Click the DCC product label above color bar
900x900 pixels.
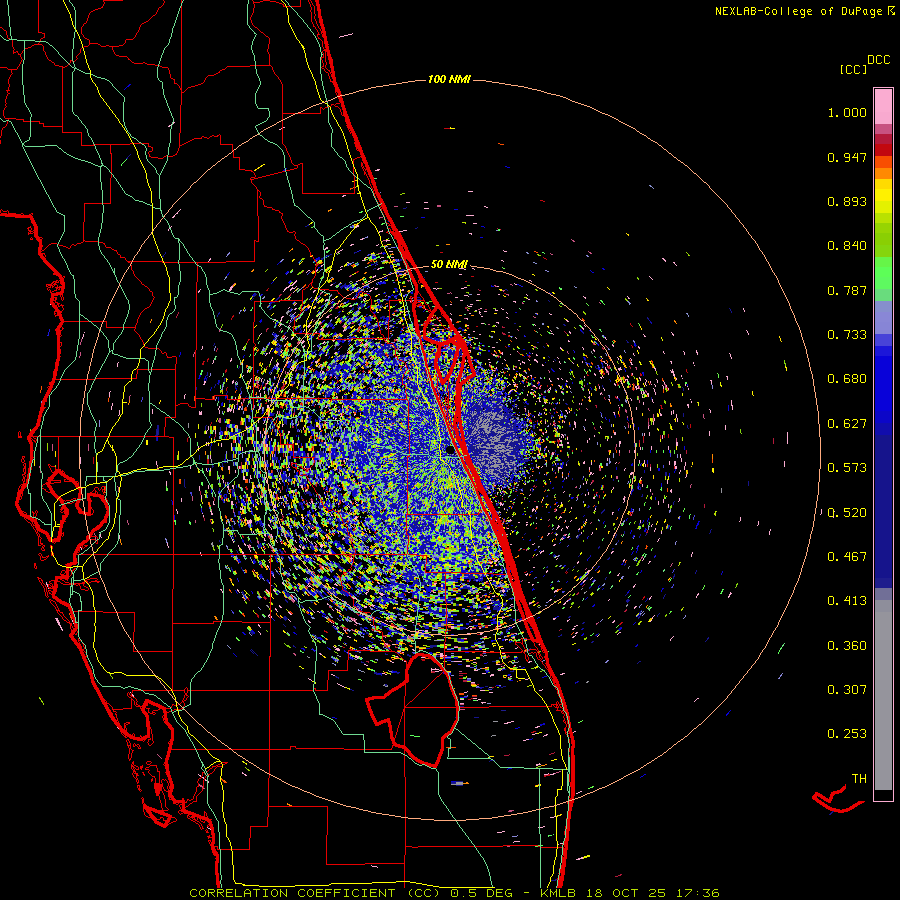879,60
